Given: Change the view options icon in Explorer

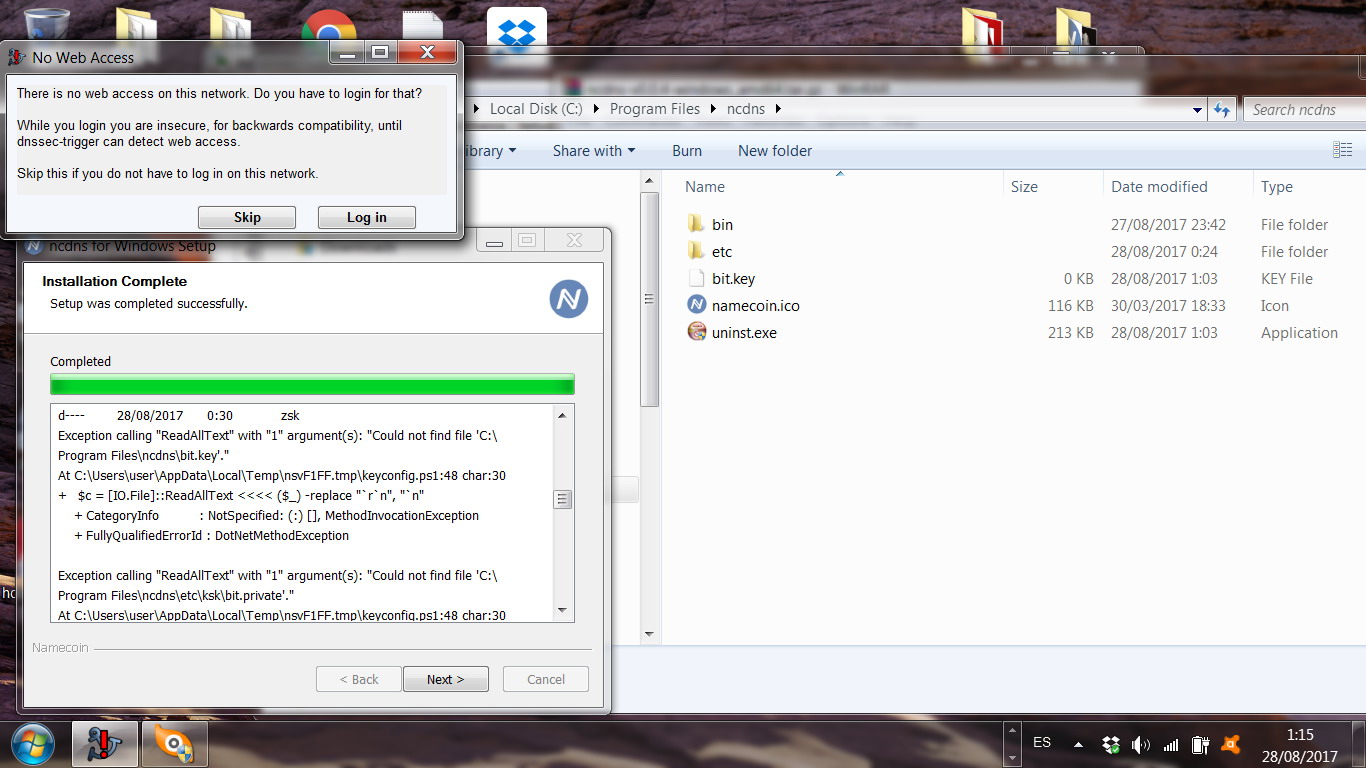Looking at the screenshot, I should [1342, 150].
